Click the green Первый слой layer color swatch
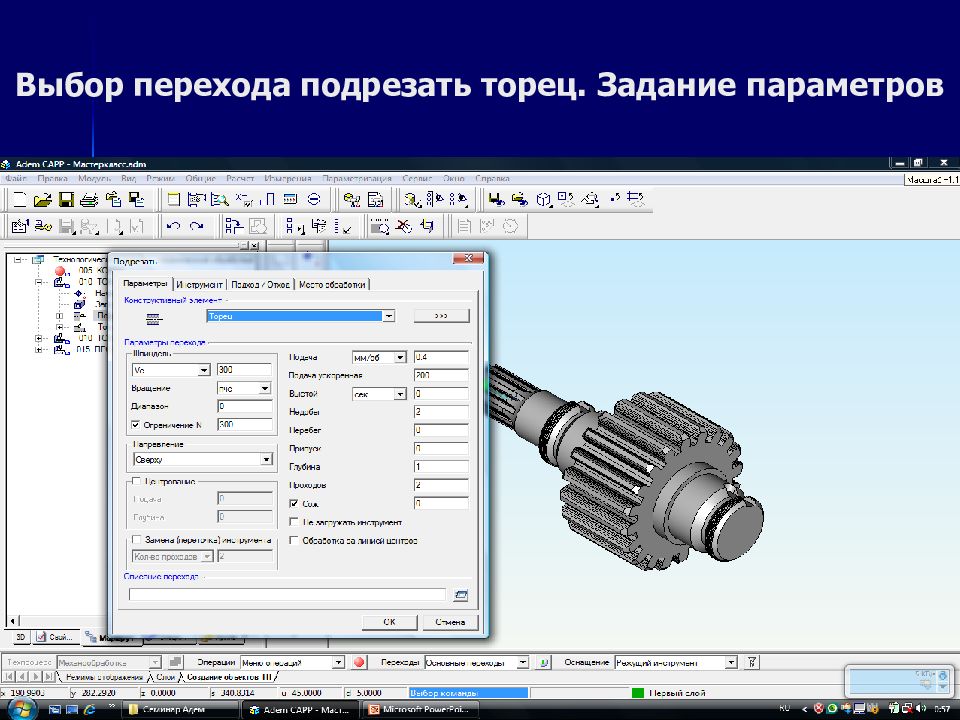This screenshot has height=720, width=960. click(x=638, y=693)
